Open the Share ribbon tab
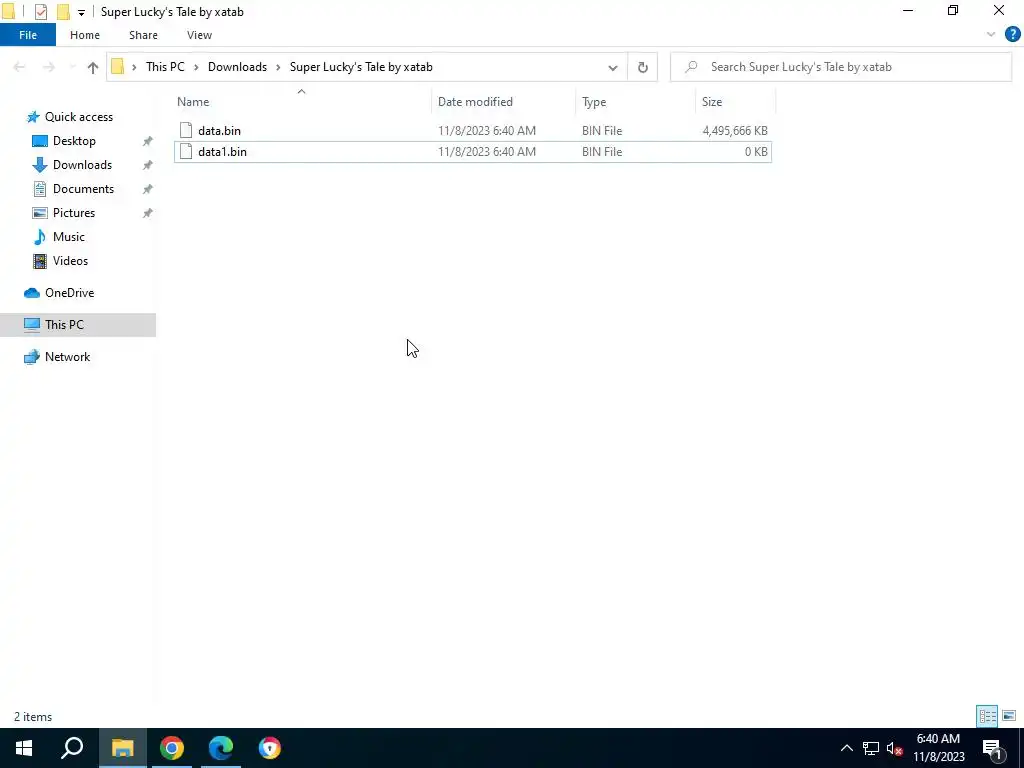 point(143,35)
